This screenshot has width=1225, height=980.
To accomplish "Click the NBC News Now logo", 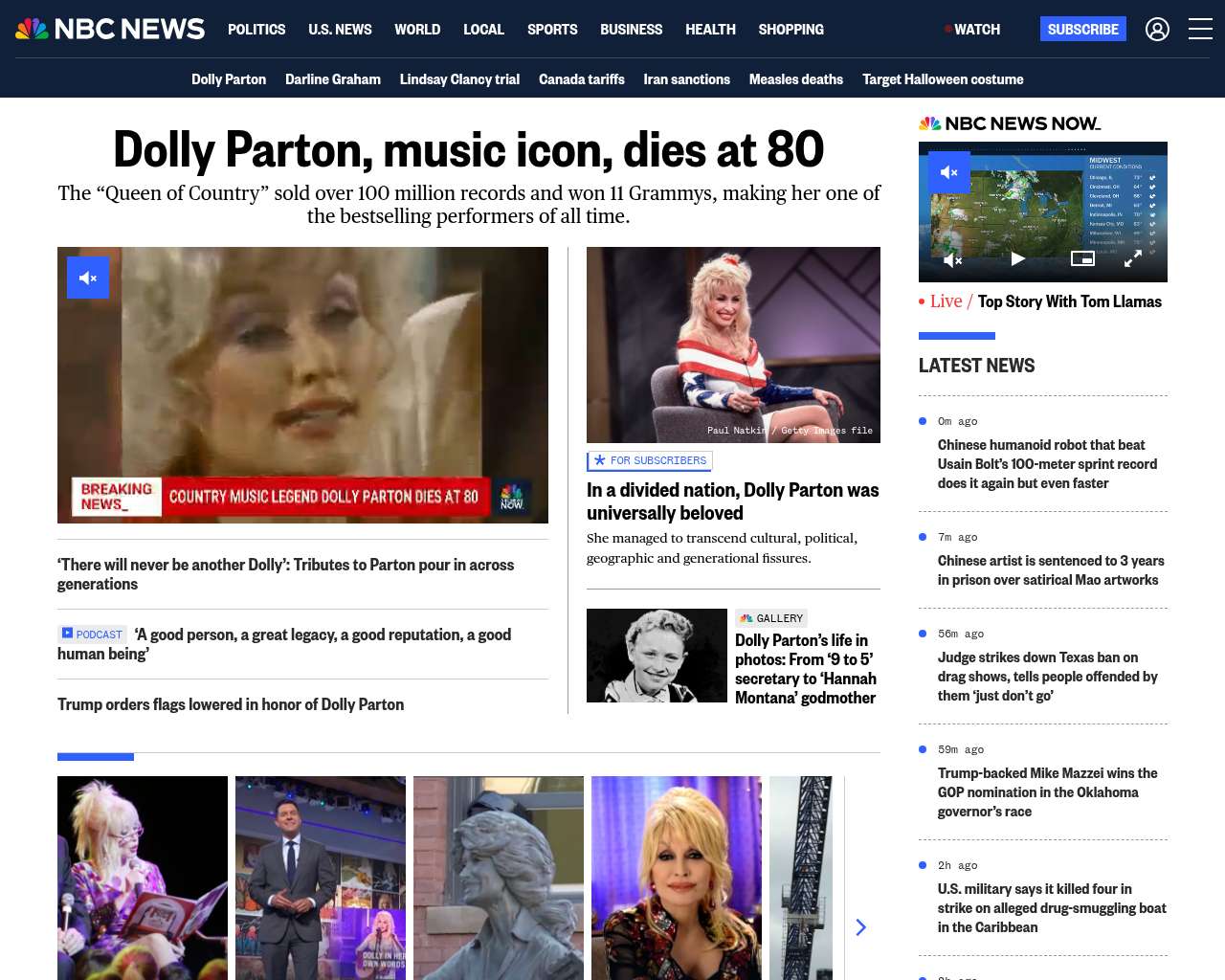I will (1010, 123).
